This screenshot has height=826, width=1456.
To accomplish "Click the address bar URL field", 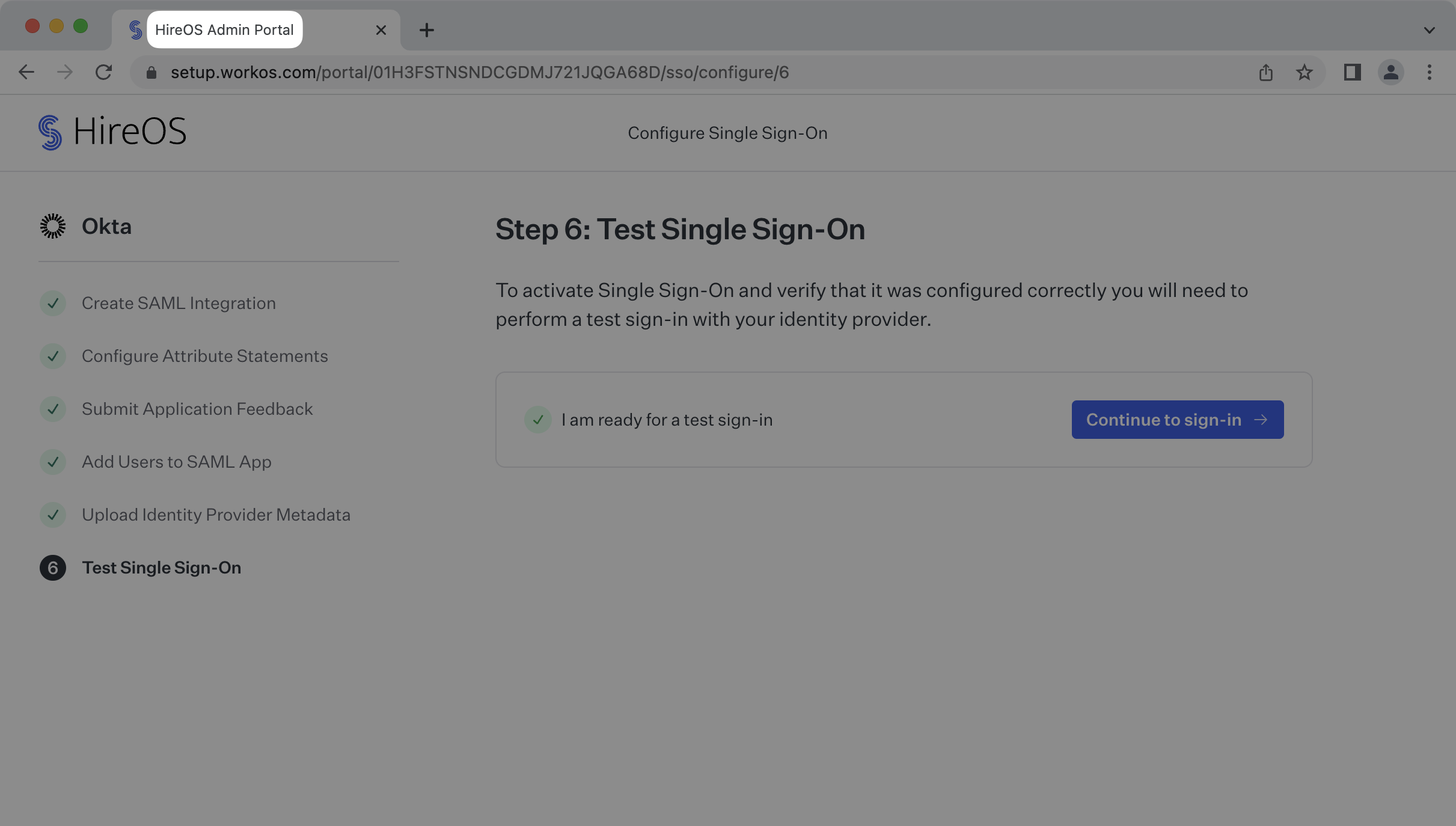I will [479, 72].
